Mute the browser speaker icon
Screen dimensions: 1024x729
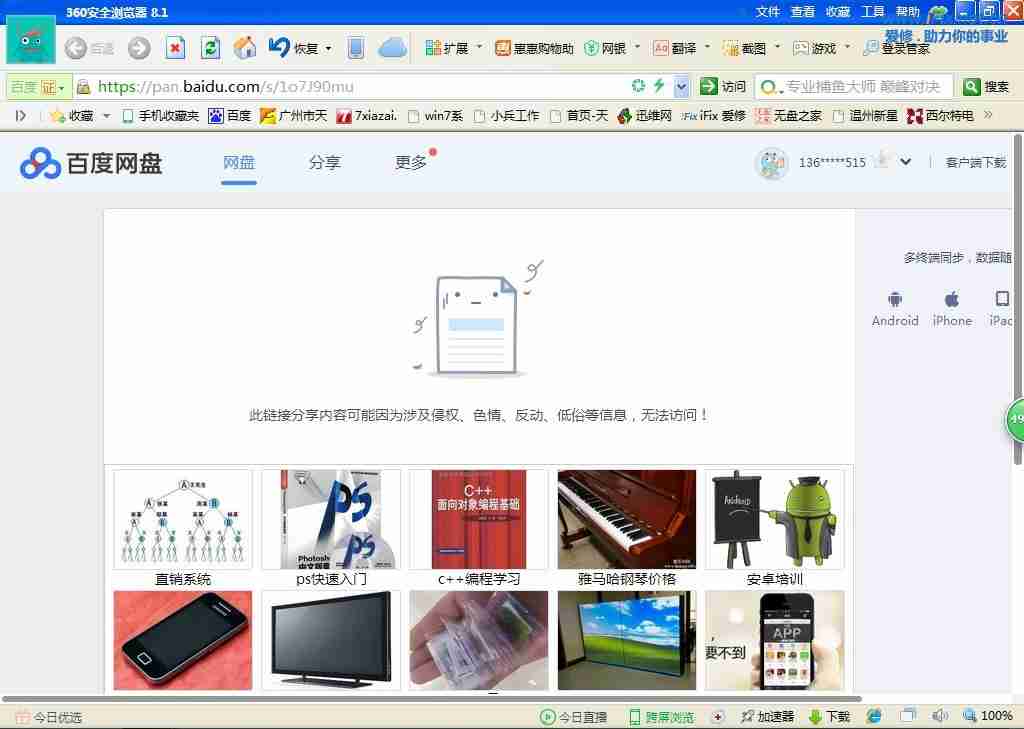coord(938,716)
